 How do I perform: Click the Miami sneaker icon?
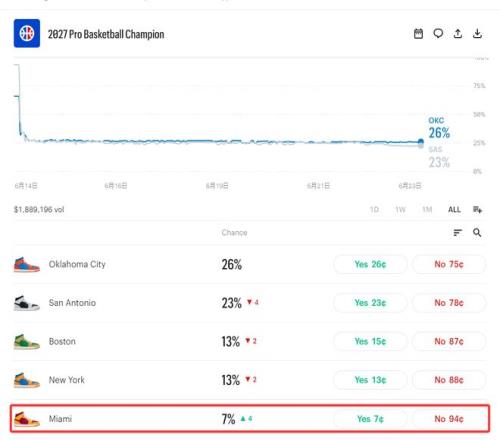[27, 419]
